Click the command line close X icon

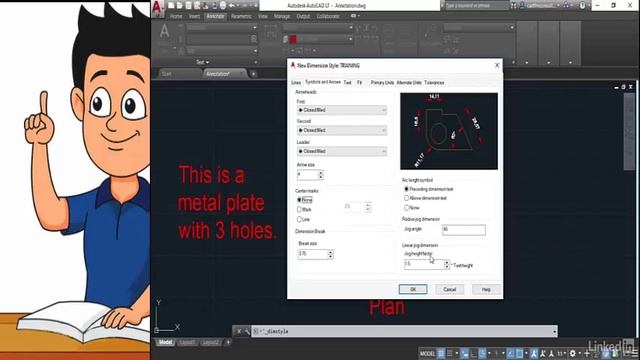tap(239, 331)
